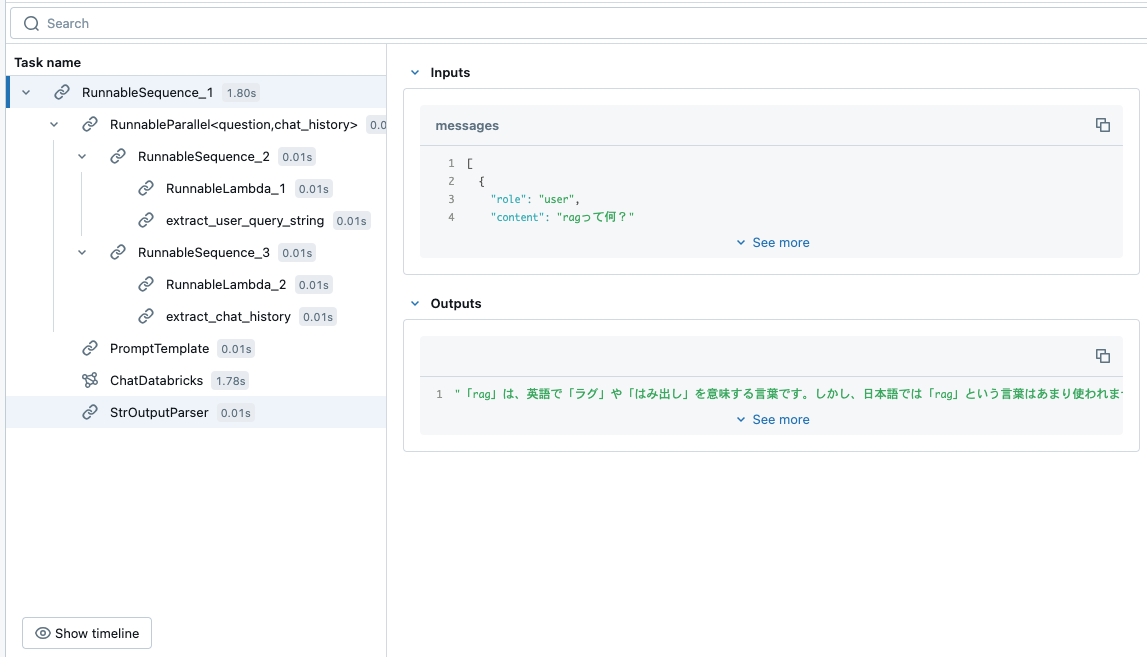Click the chain icon next to RunnableLambda_1
Screen dimensions: 1147x657
[144, 188]
